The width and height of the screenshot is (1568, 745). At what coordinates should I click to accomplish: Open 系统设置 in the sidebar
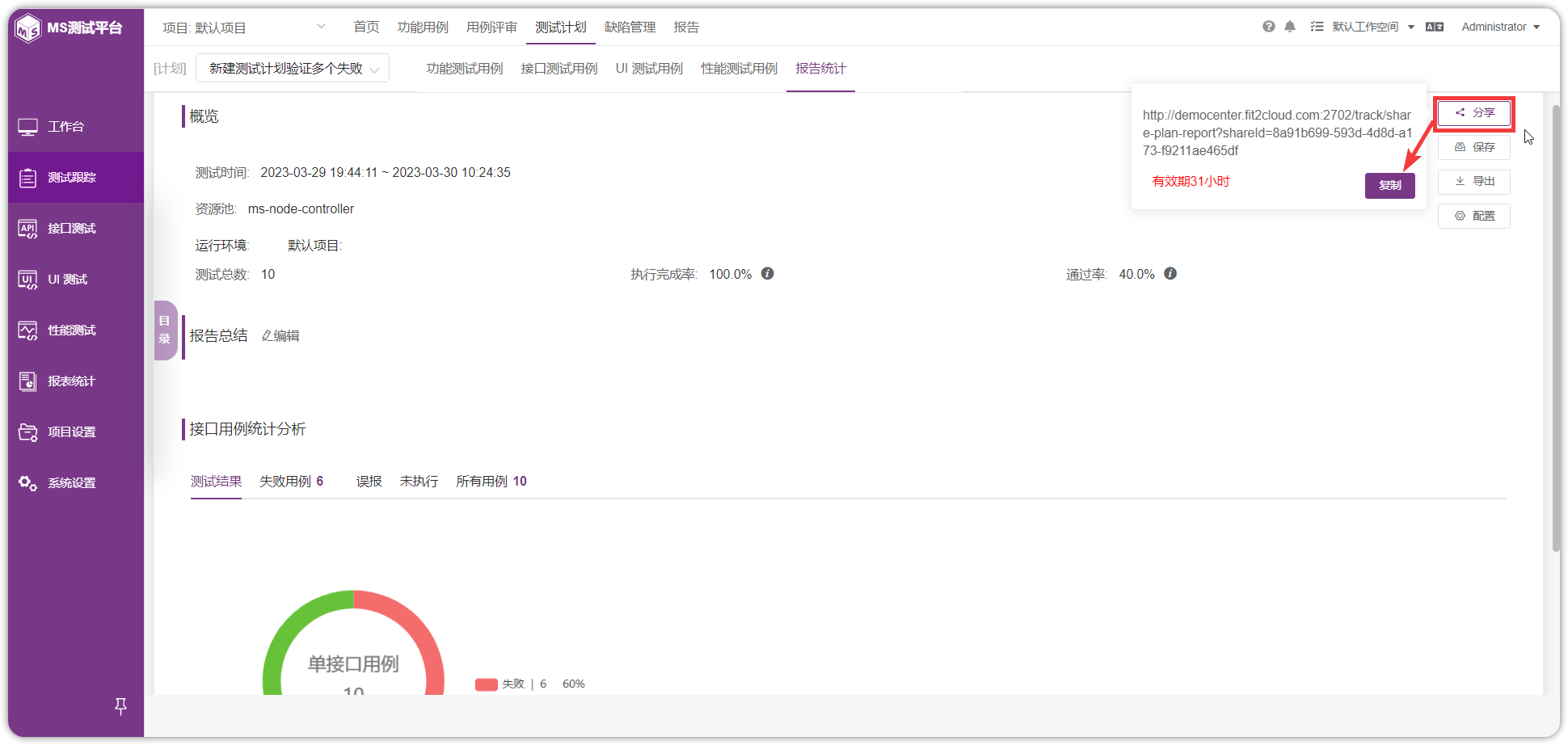(x=76, y=483)
